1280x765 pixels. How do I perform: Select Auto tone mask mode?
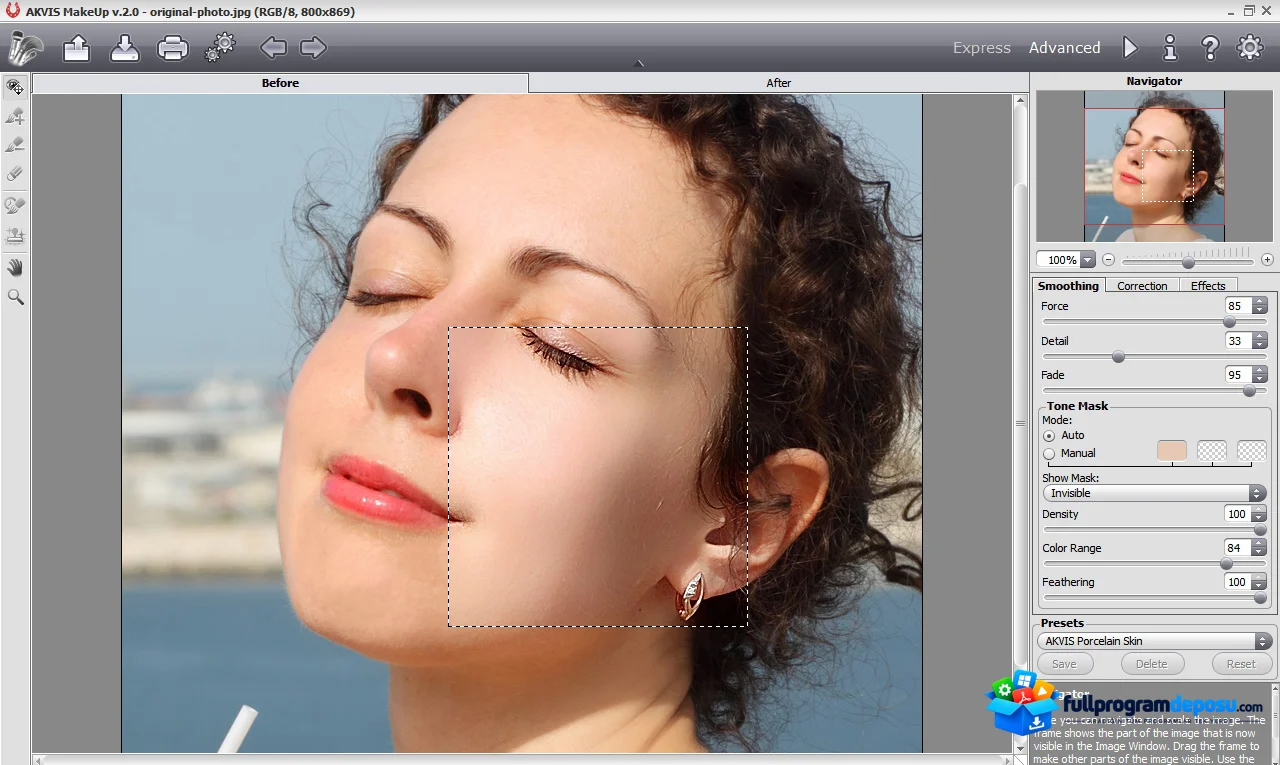(1049, 436)
